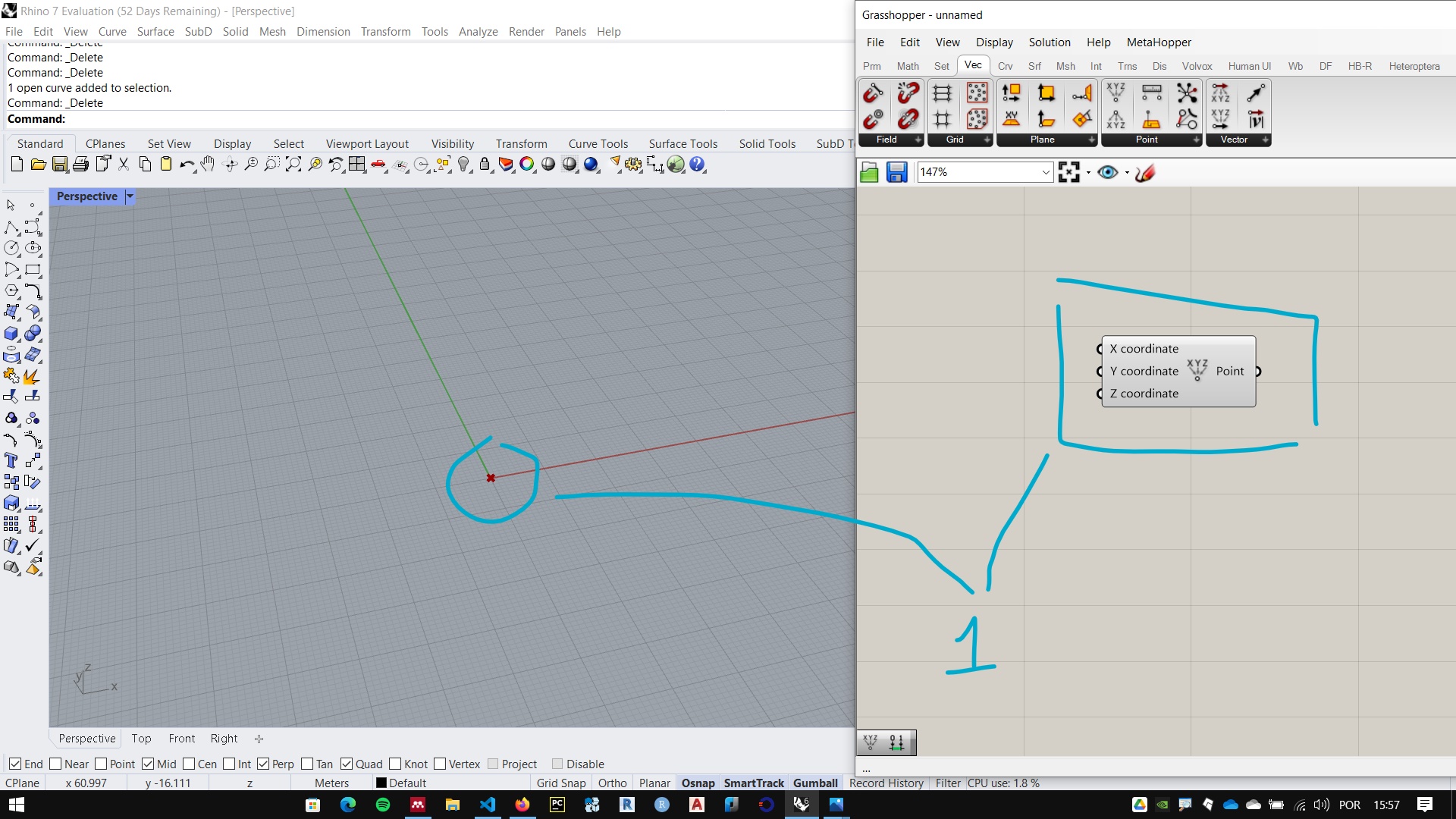This screenshot has width=1456, height=819.
Task: Activate the Grasshopper sketch brush tool
Action: pos(1145,173)
